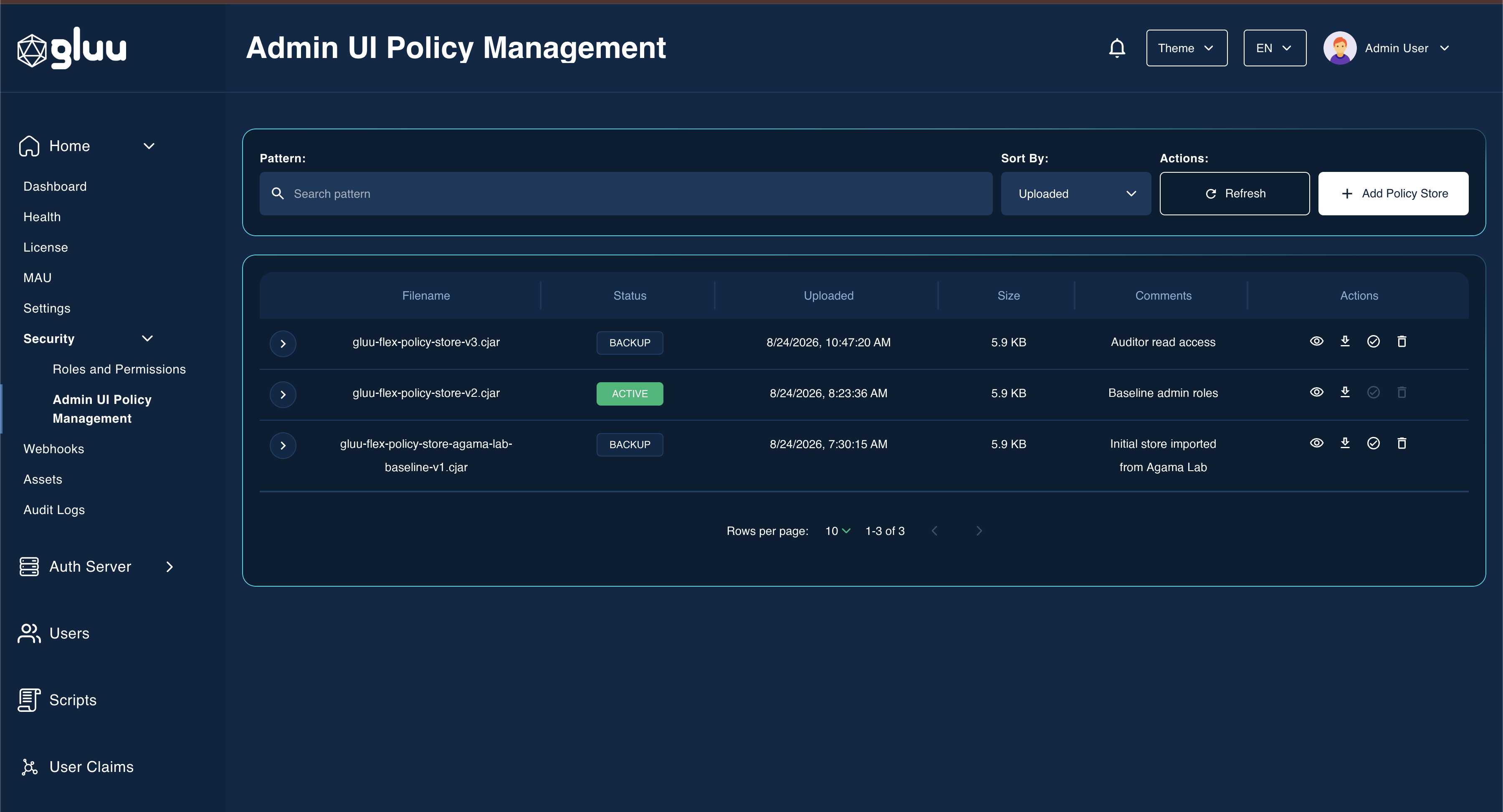This screenshot has width=1503, height=812.
Task: Activate the agama-lab-baseline-v1 policy store
Action: [1374, 443]
